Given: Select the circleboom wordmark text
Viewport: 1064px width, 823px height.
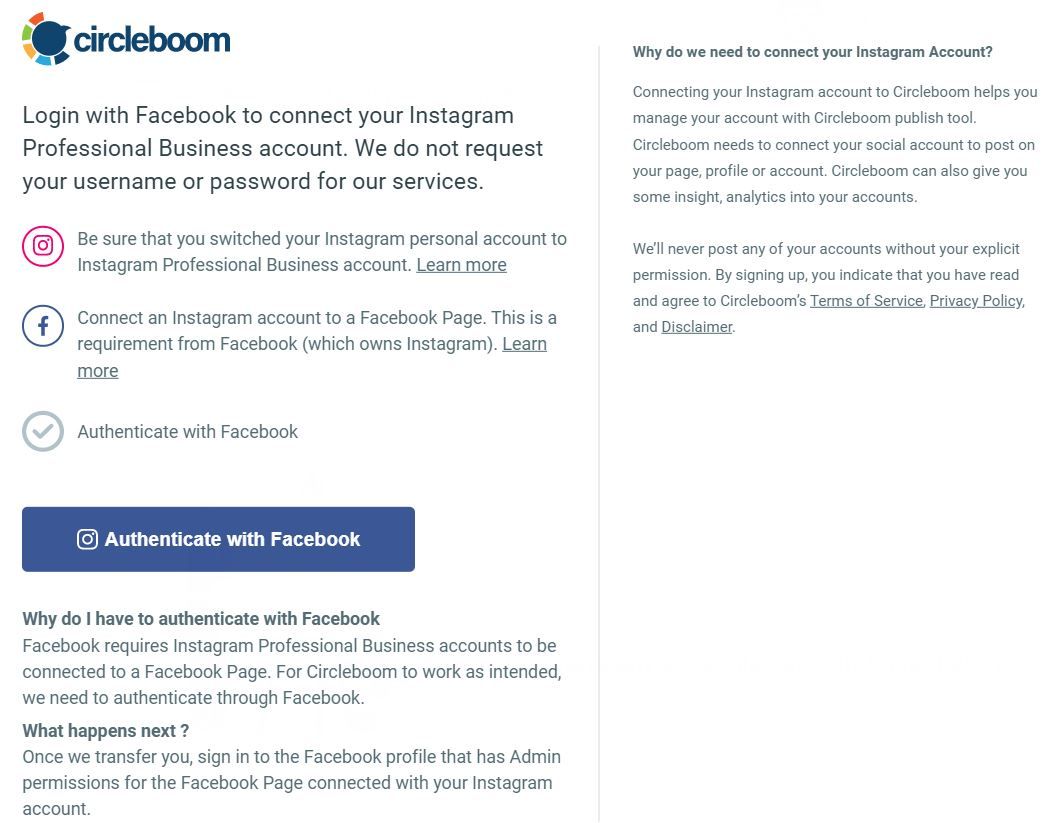Looking at the screenshot, I should (152, 40).
